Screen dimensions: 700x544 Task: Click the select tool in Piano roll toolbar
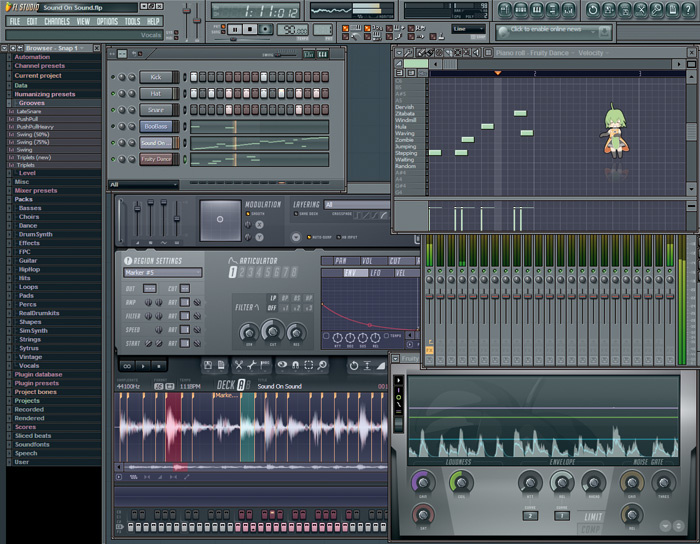[x=457, y=53]
